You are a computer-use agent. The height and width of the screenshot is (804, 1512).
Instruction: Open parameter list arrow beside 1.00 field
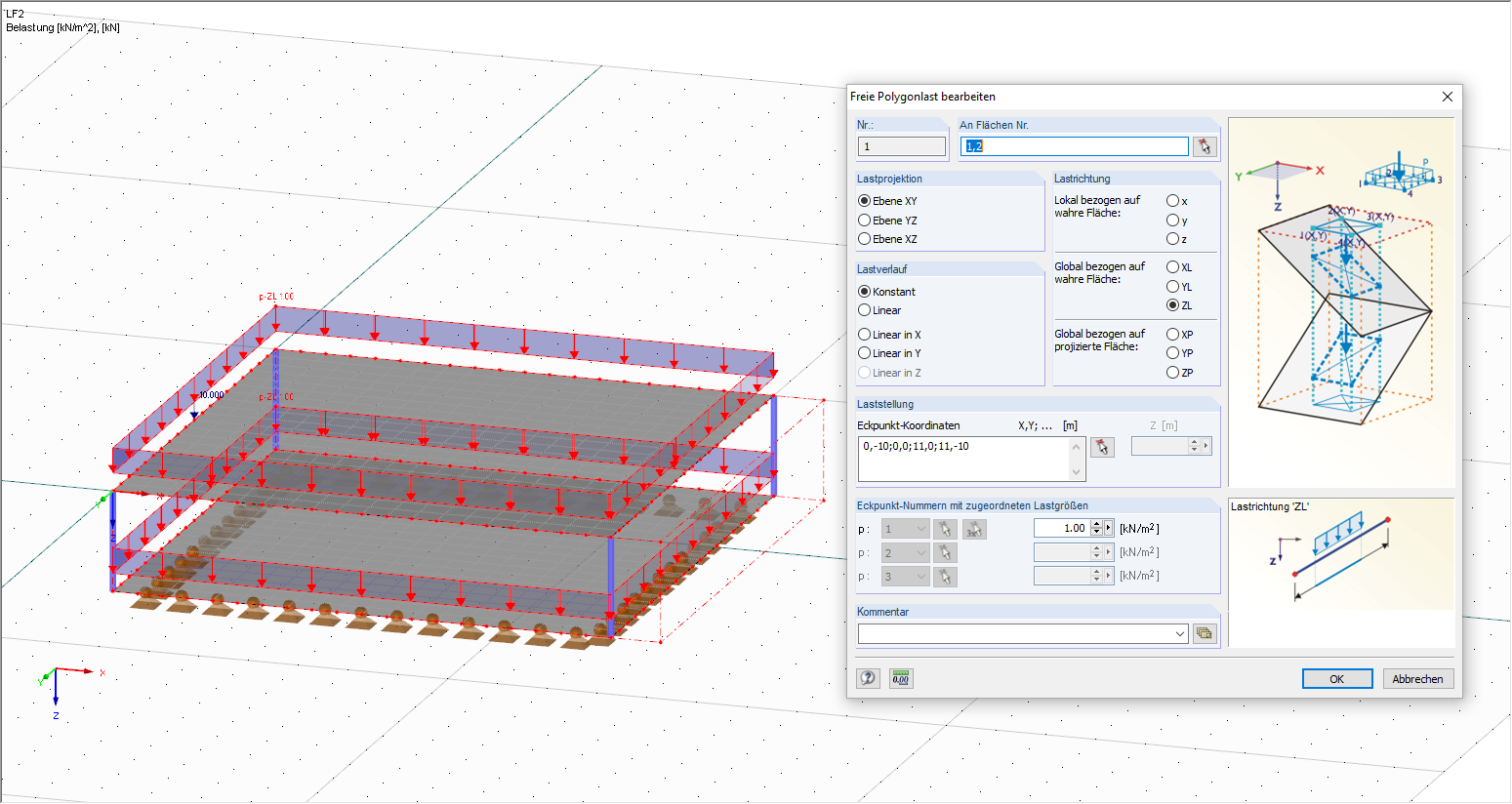tap(1108, 528)
